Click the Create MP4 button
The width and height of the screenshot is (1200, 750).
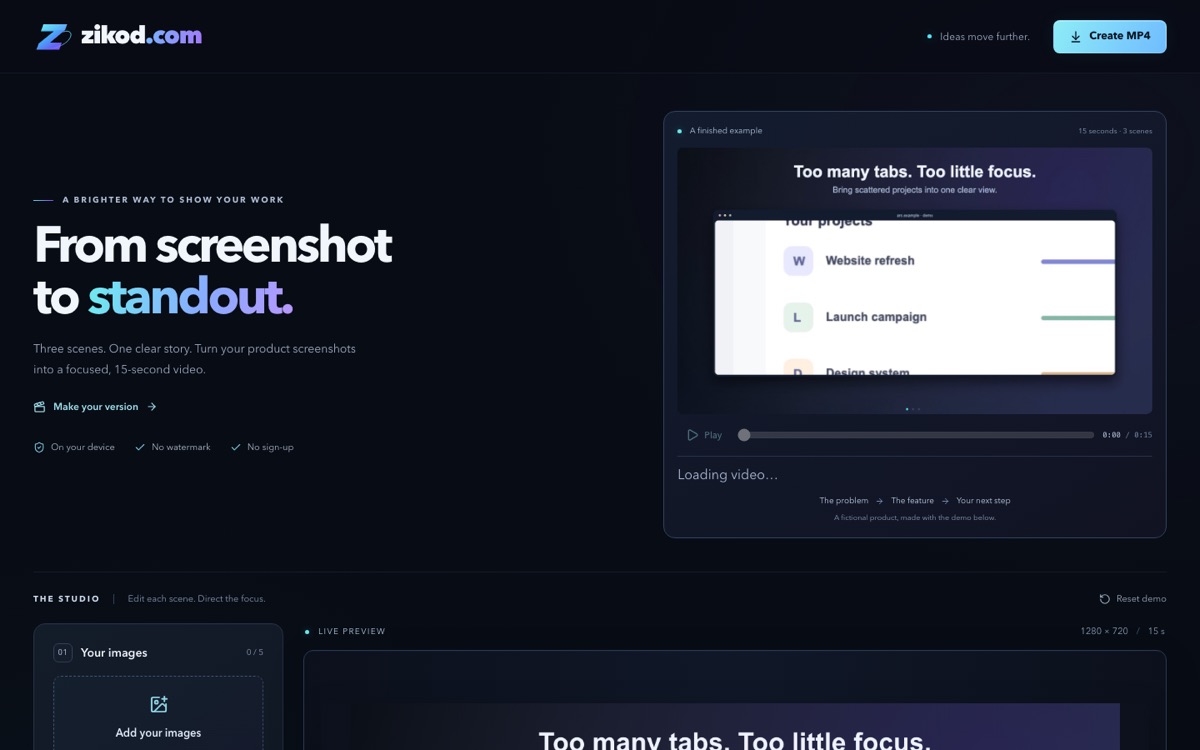[x=1109, y=36]
